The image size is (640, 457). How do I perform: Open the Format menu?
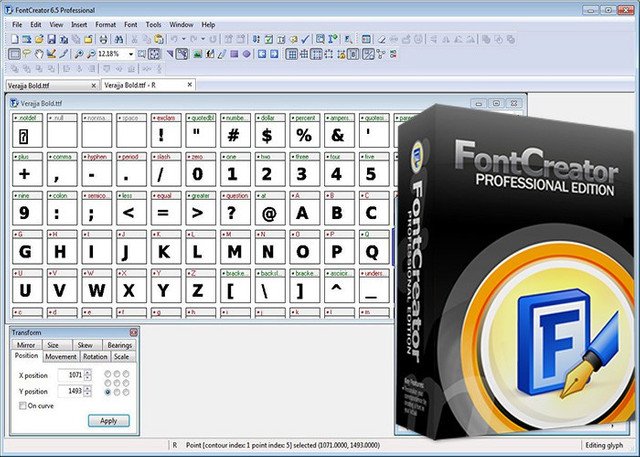pyautogui.click(x=105, y=24)
